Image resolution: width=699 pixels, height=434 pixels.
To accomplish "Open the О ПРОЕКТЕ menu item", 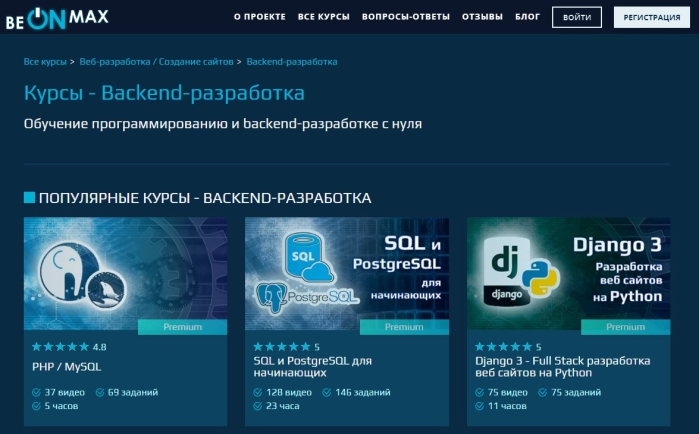I will (259, 17).
